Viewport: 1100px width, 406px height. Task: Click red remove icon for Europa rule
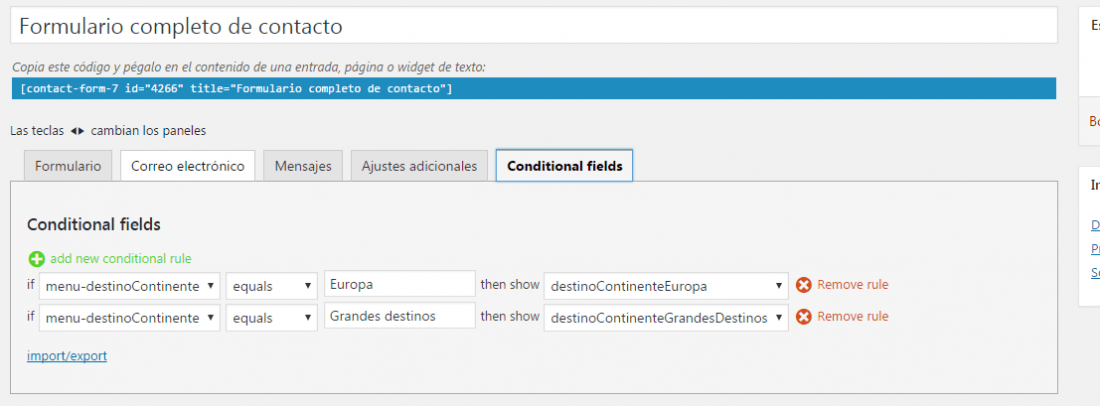(803, 285)
